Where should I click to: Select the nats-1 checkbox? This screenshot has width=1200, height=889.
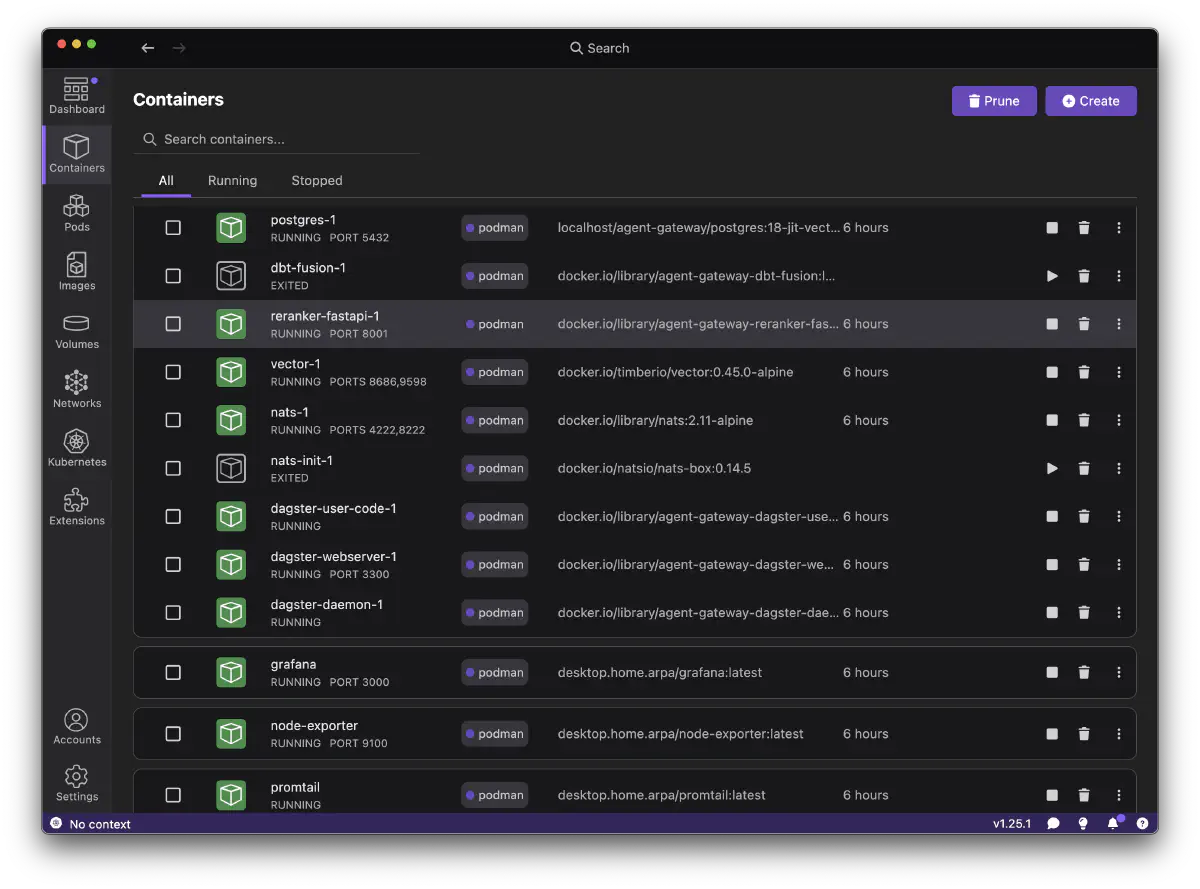(173, 420)
